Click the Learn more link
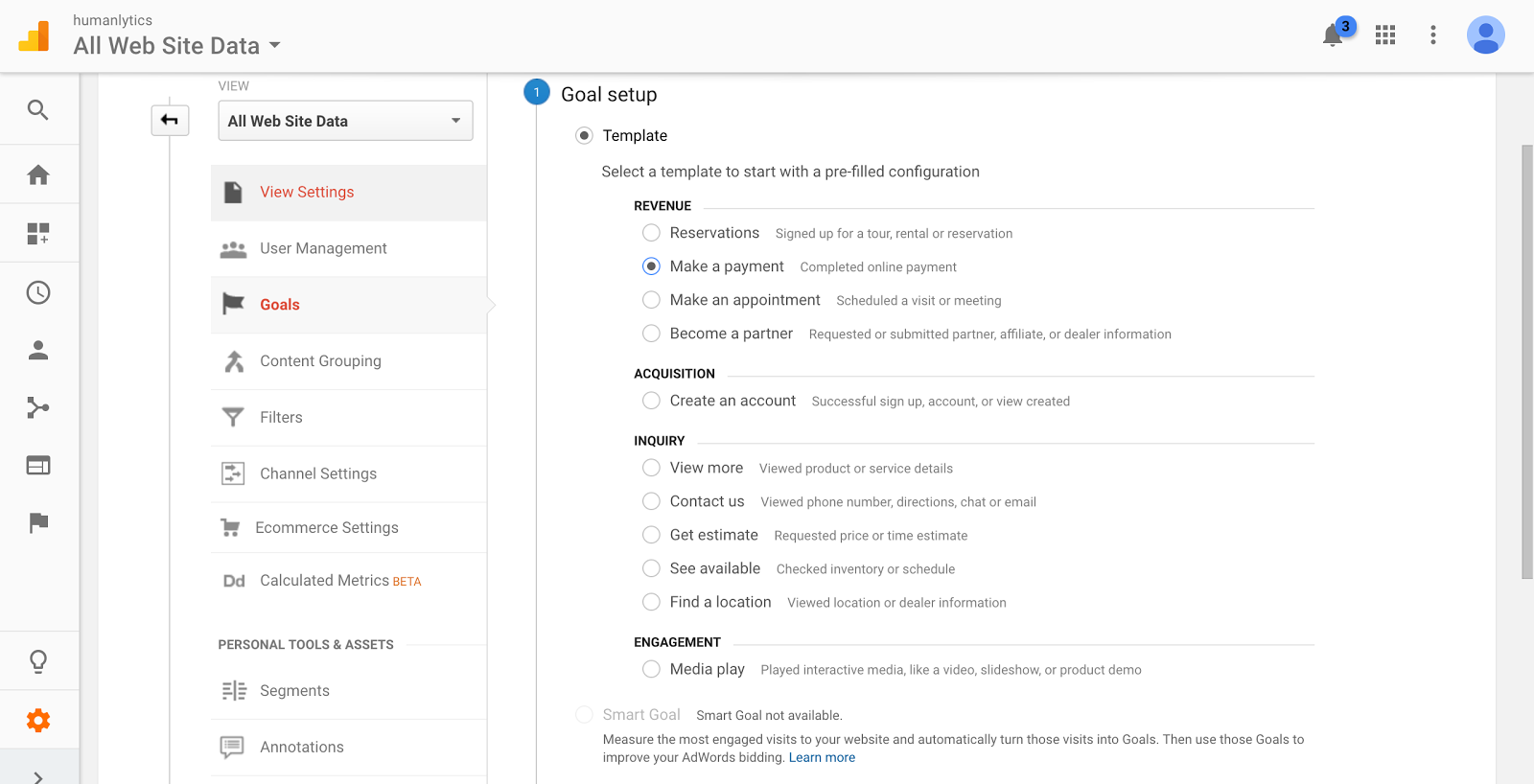Image resolution: width=1534 pixels, height=784 pixels. click(x=822, y=757)
